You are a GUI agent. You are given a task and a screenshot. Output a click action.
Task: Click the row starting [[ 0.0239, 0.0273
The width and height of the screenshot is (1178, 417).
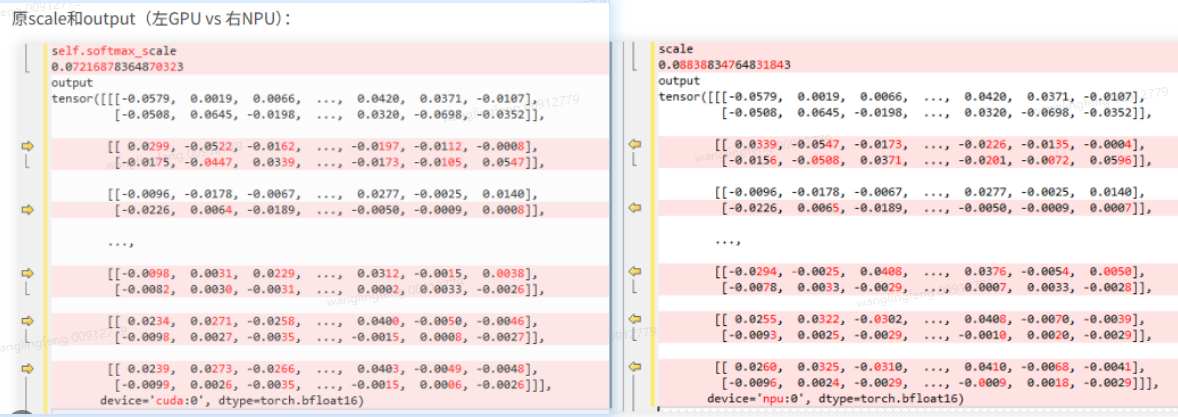322,370
